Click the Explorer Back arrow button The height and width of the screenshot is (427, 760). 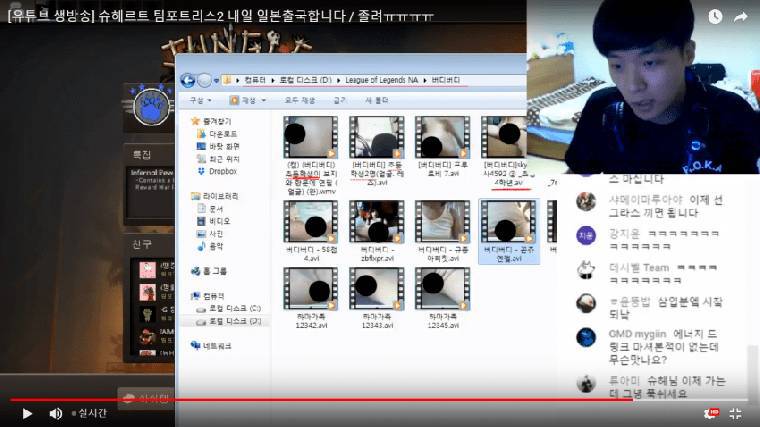tap(188, 80)
